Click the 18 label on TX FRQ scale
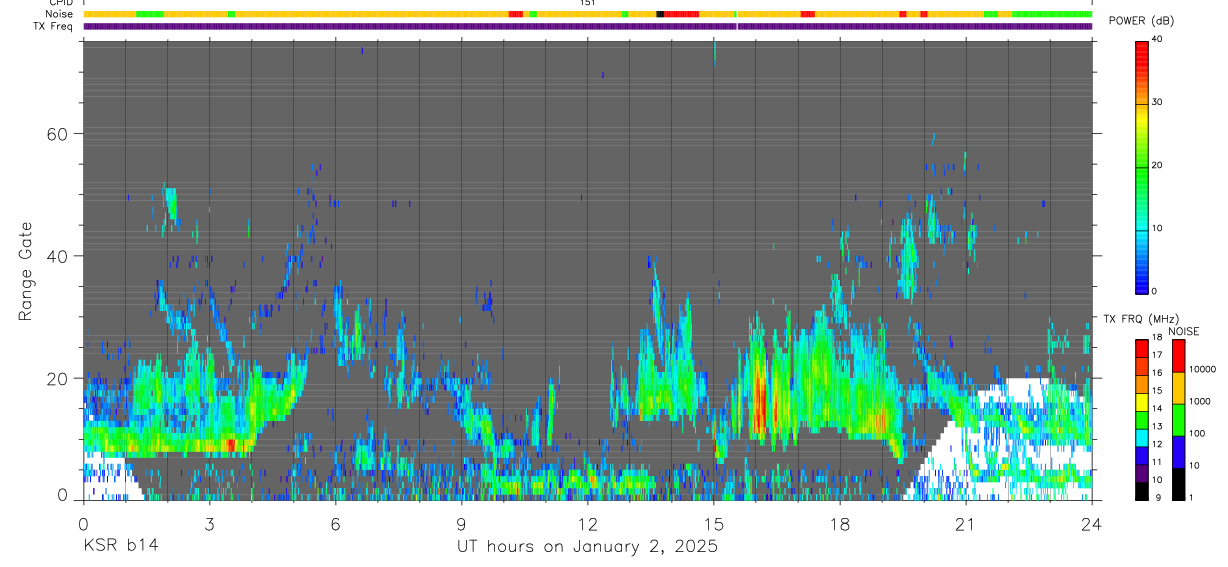This screenshot has height=567, width=1228. (1156, 338)
